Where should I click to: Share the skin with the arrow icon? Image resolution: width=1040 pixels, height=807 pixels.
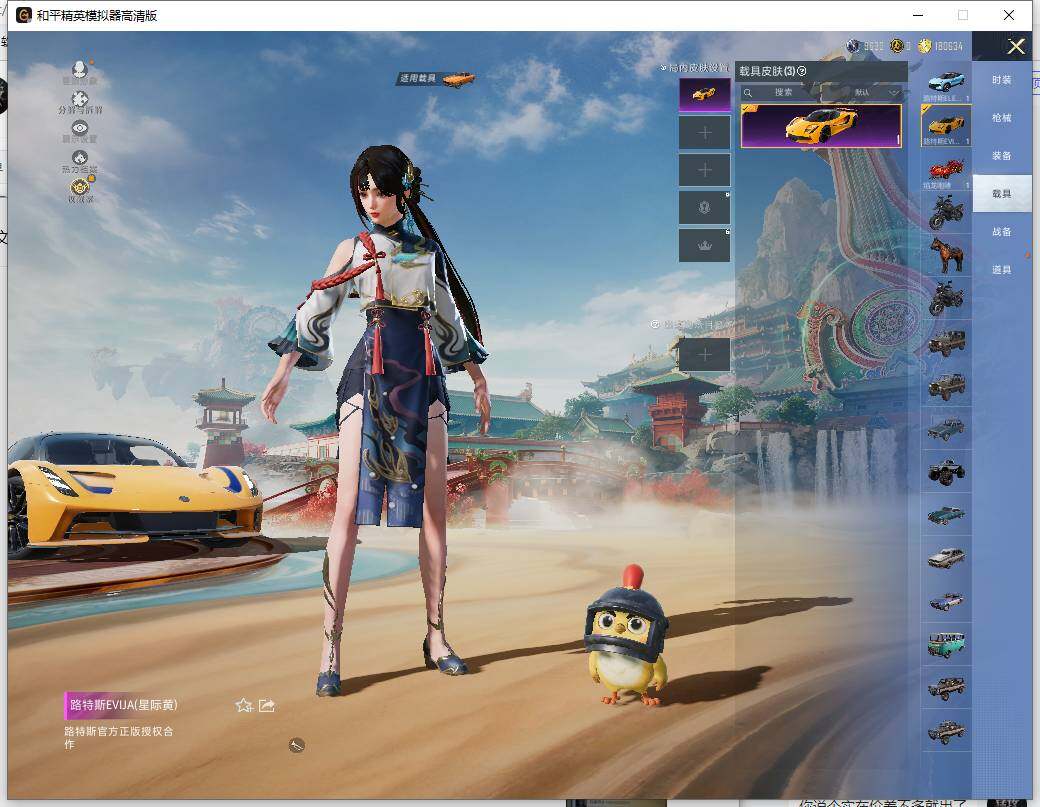pos(267,706)
